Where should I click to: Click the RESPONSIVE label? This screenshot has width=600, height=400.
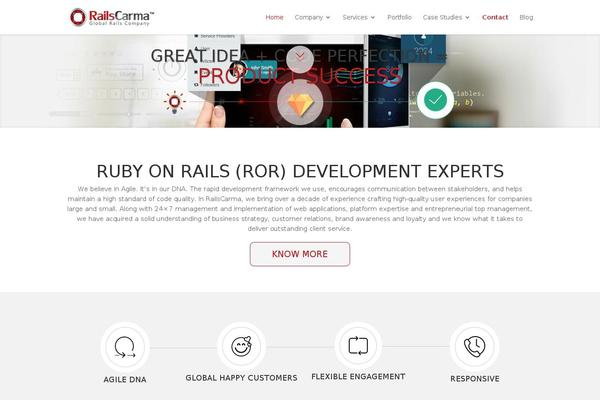[474, 379]
